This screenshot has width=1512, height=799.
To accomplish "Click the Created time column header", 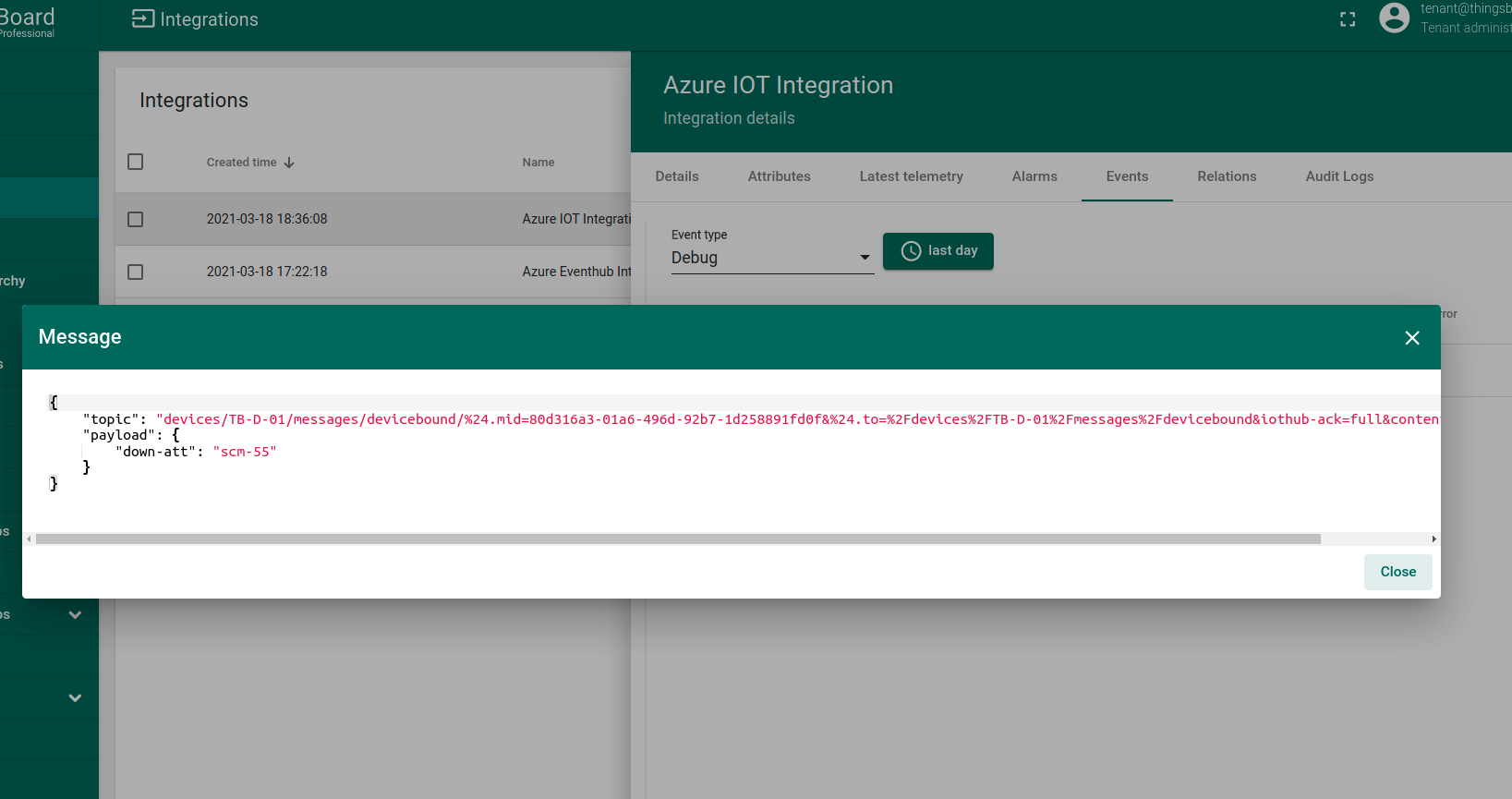I will click(242, 163).
